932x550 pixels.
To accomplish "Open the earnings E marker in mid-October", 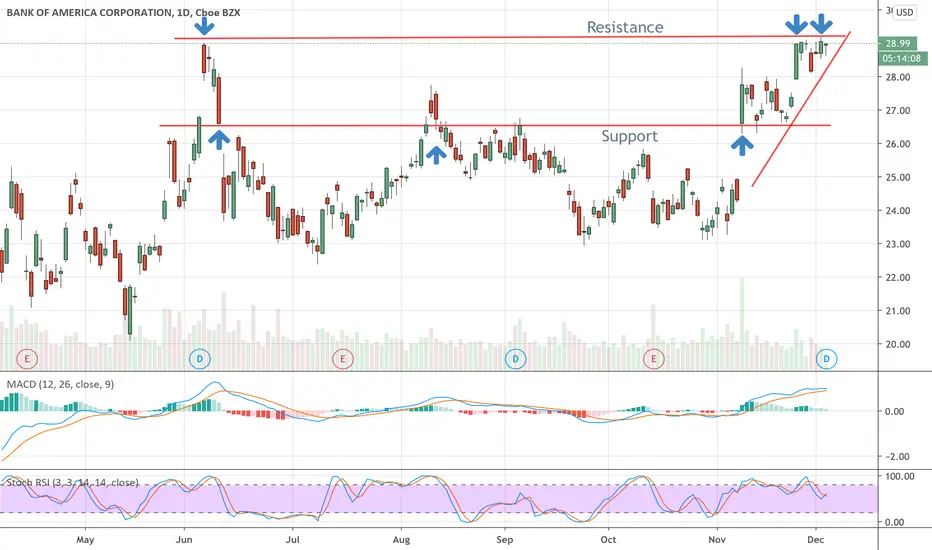I will tap(654, 359).
